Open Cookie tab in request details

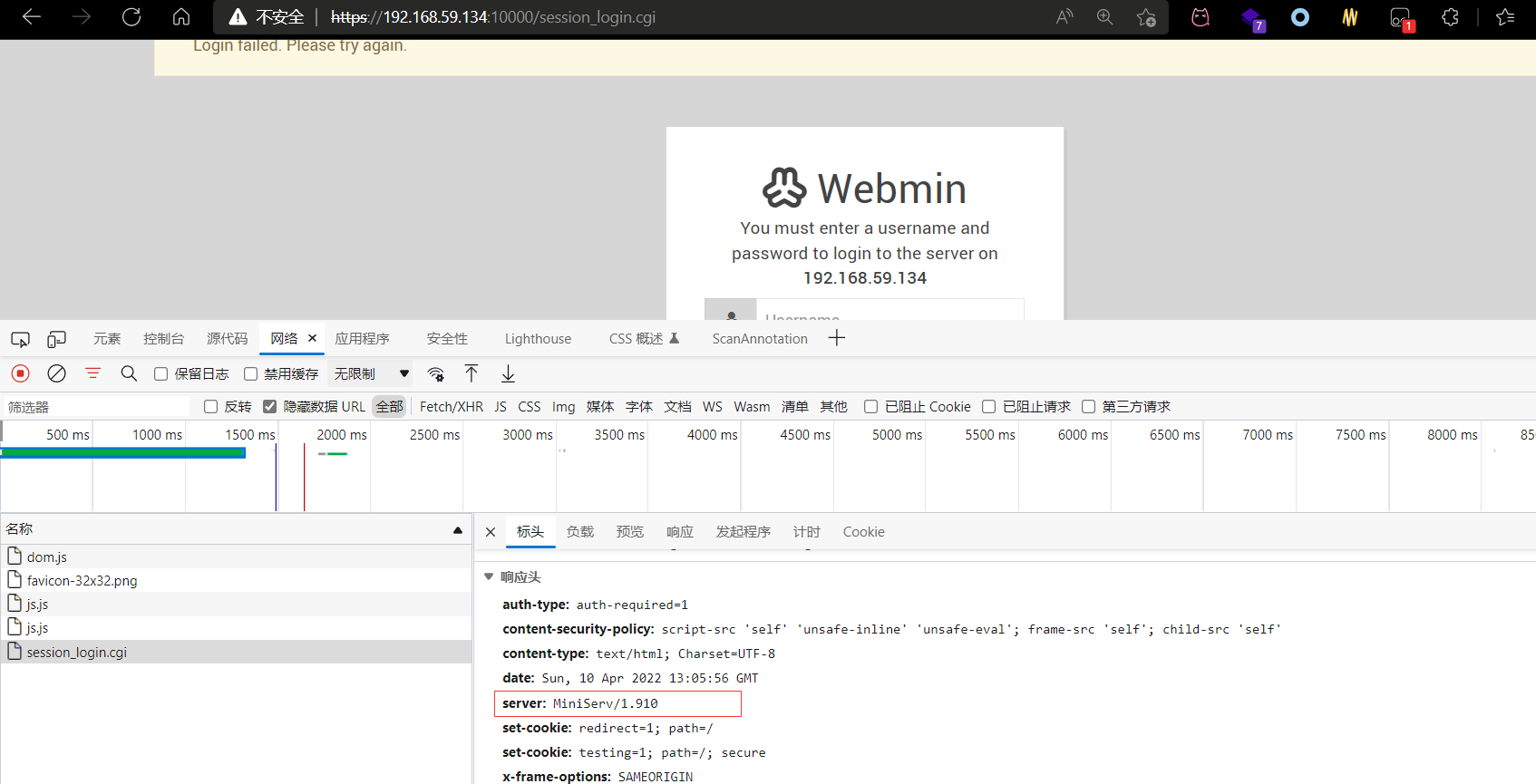point(863,532)
